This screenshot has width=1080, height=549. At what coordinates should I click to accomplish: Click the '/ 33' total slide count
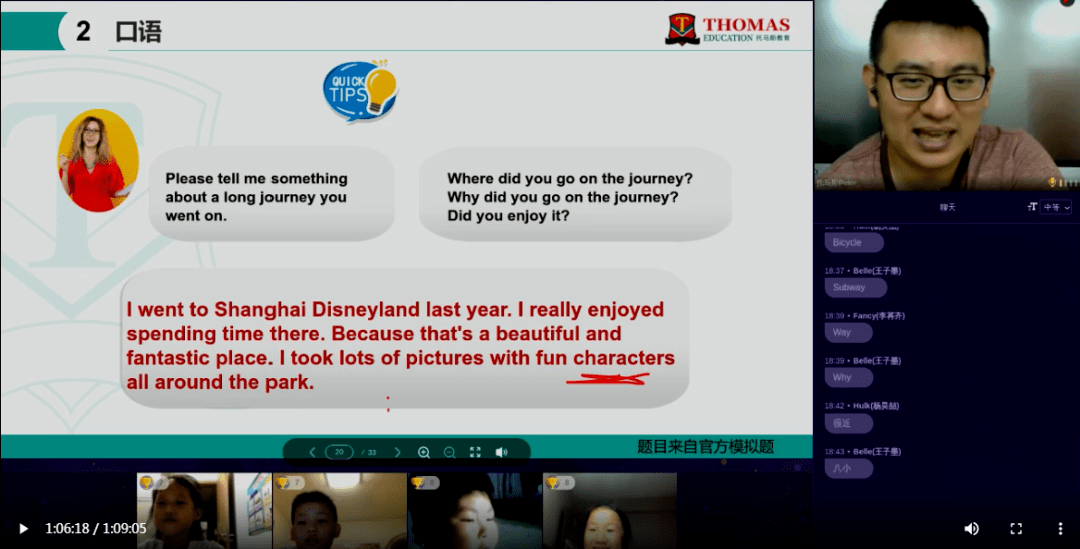[x=370, y=453]
